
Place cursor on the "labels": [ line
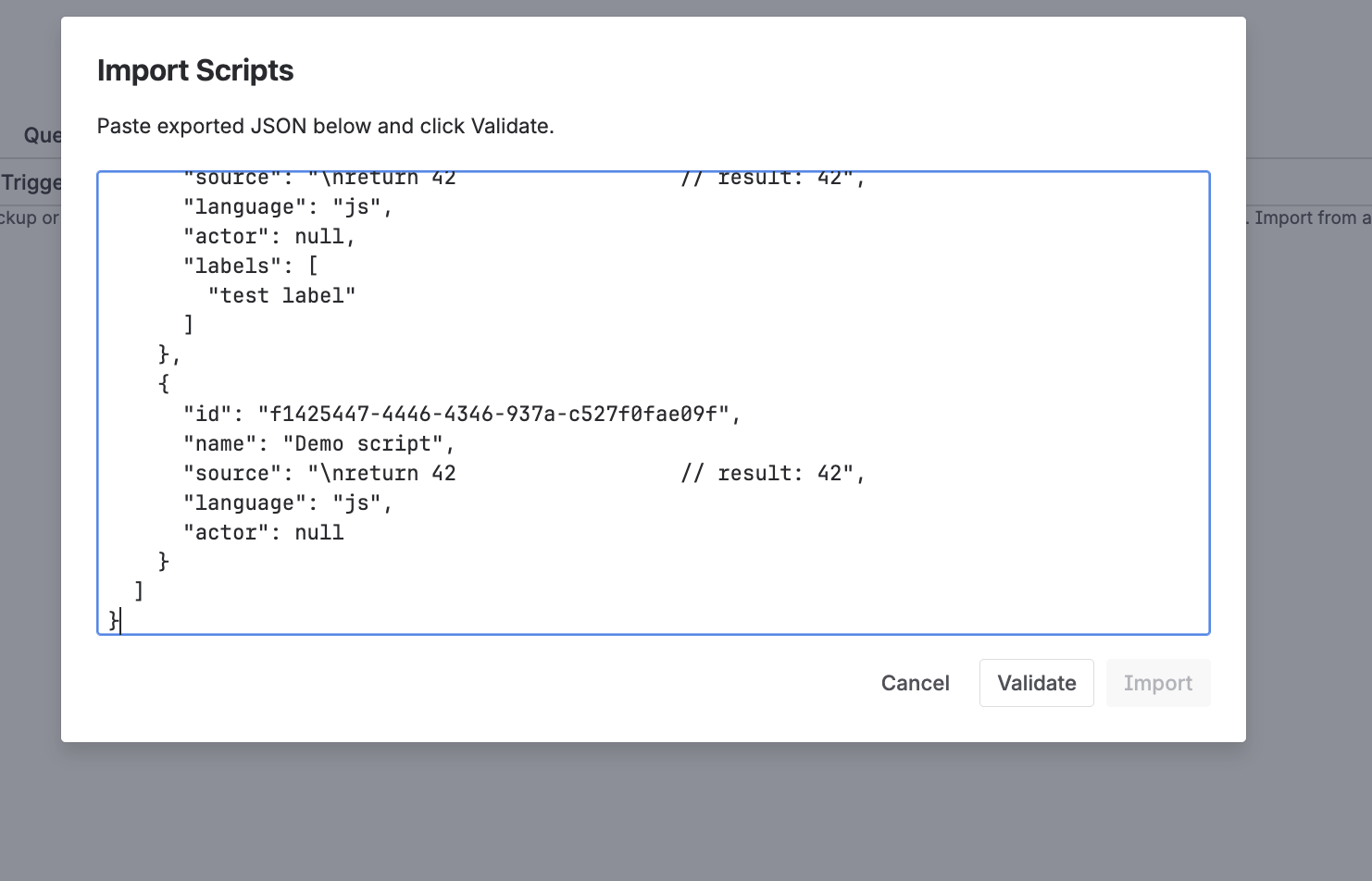(x=250, y=266)
